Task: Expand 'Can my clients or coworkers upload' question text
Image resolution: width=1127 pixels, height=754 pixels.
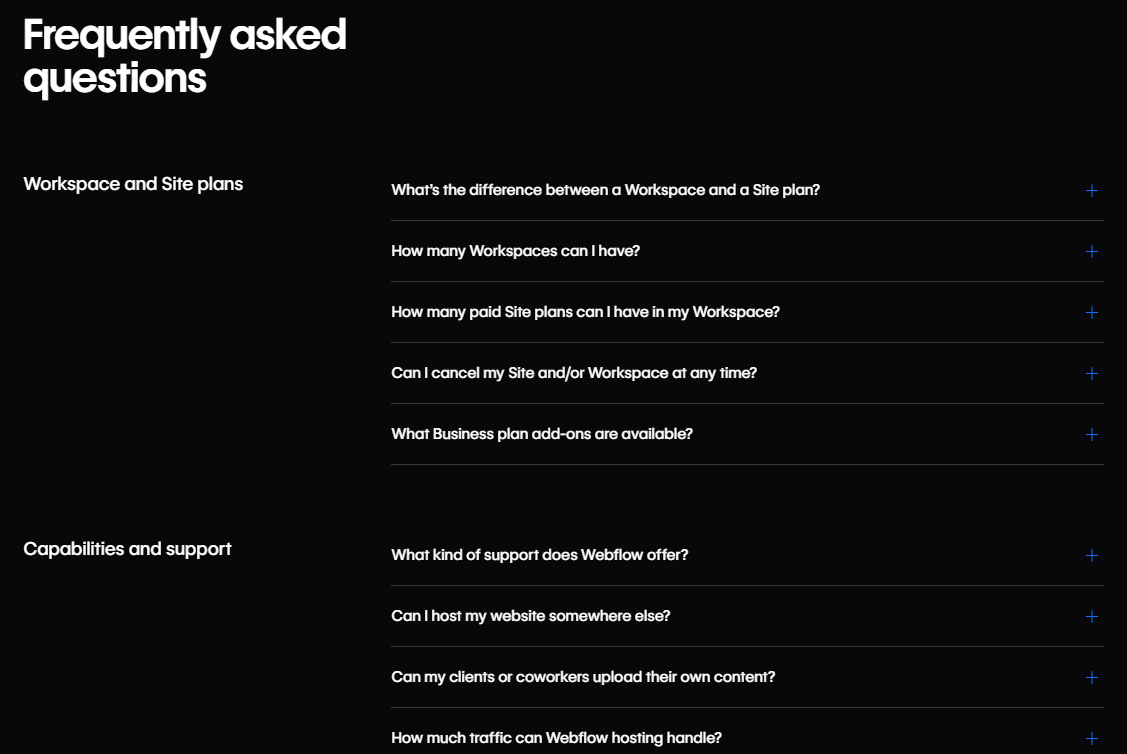Action: 583,677
